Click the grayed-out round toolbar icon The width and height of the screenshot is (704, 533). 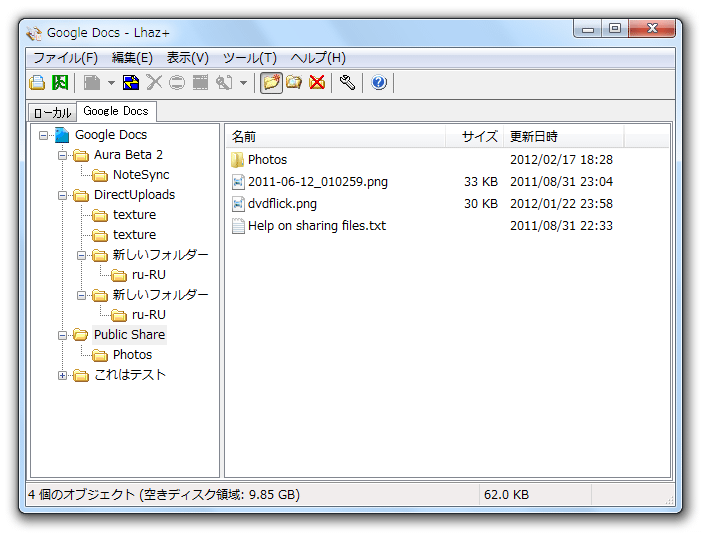click(177, 83)
